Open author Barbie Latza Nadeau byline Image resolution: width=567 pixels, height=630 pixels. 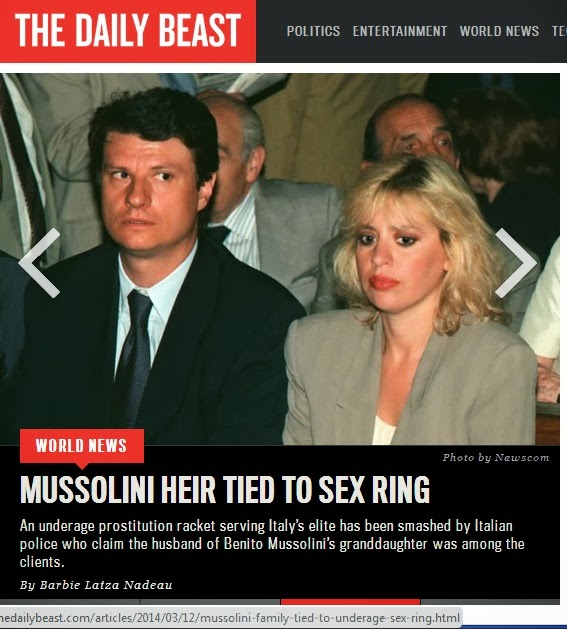(96, 585)
